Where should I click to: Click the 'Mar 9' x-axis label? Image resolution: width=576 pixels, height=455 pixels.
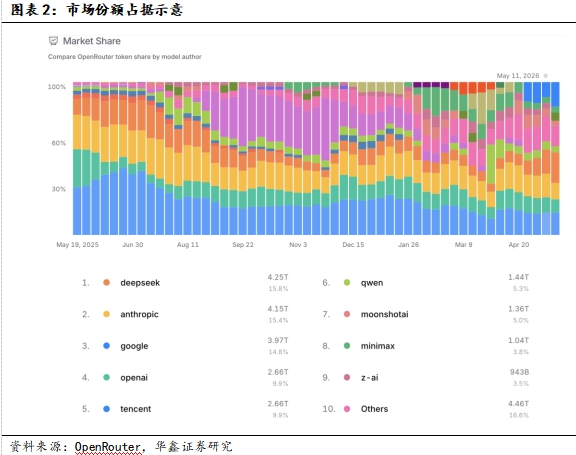pos(464,245)
